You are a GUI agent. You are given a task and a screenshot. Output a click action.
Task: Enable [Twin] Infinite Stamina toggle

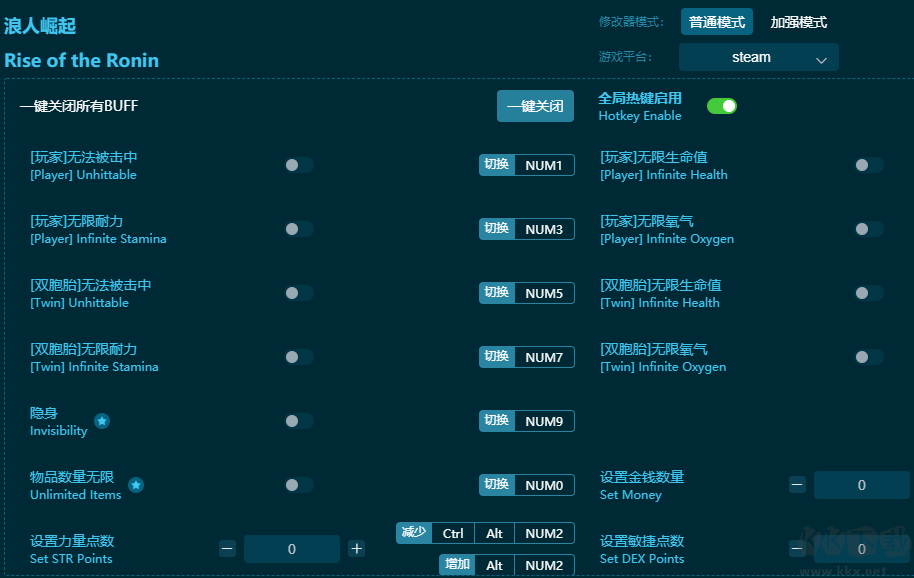point(297,357)
